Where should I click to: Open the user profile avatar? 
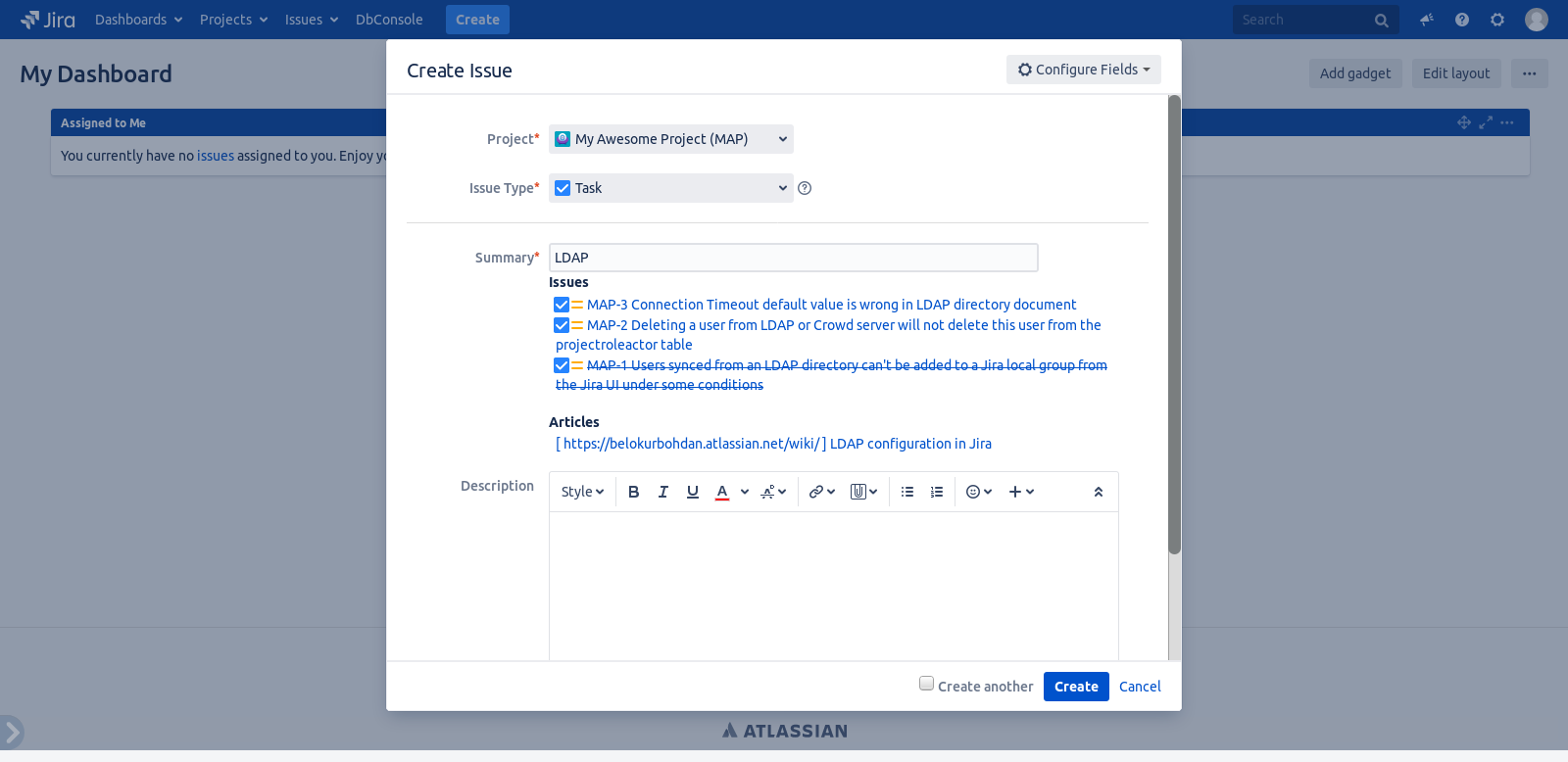point(1537,20)
